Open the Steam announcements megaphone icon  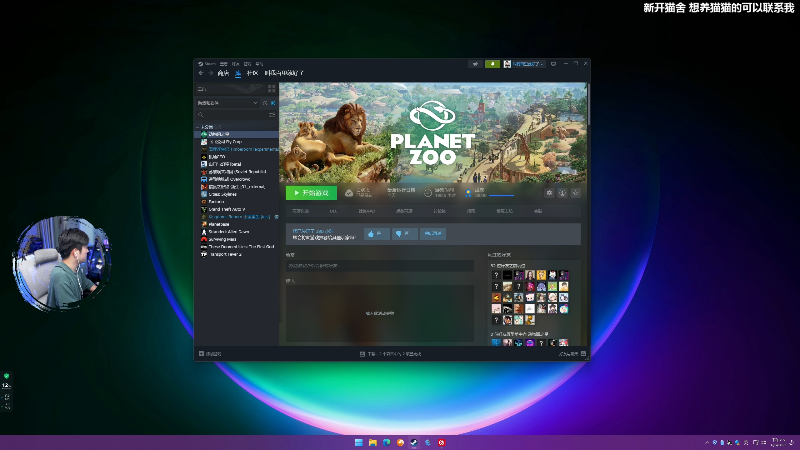(476, 64)
